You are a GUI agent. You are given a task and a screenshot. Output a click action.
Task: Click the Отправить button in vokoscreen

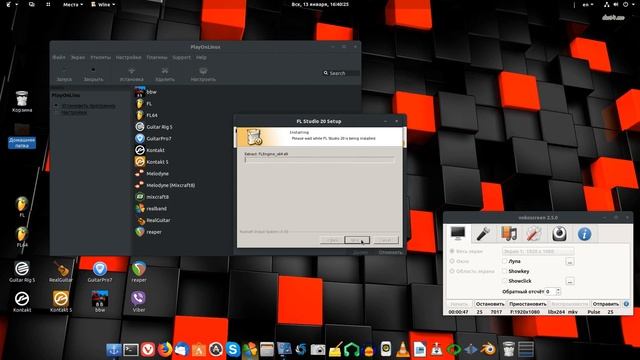[x=605, y=304]
